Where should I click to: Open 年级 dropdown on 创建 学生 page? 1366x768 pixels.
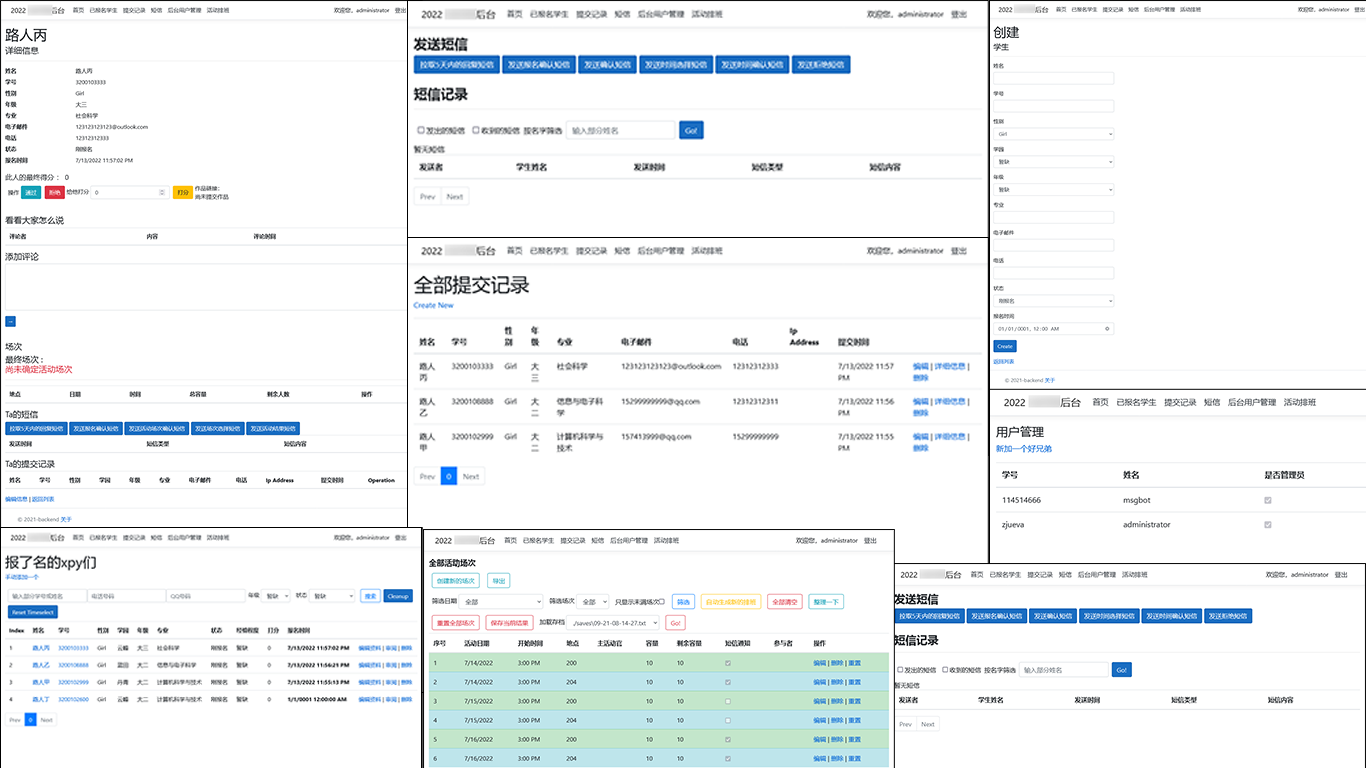point(1053,189)
